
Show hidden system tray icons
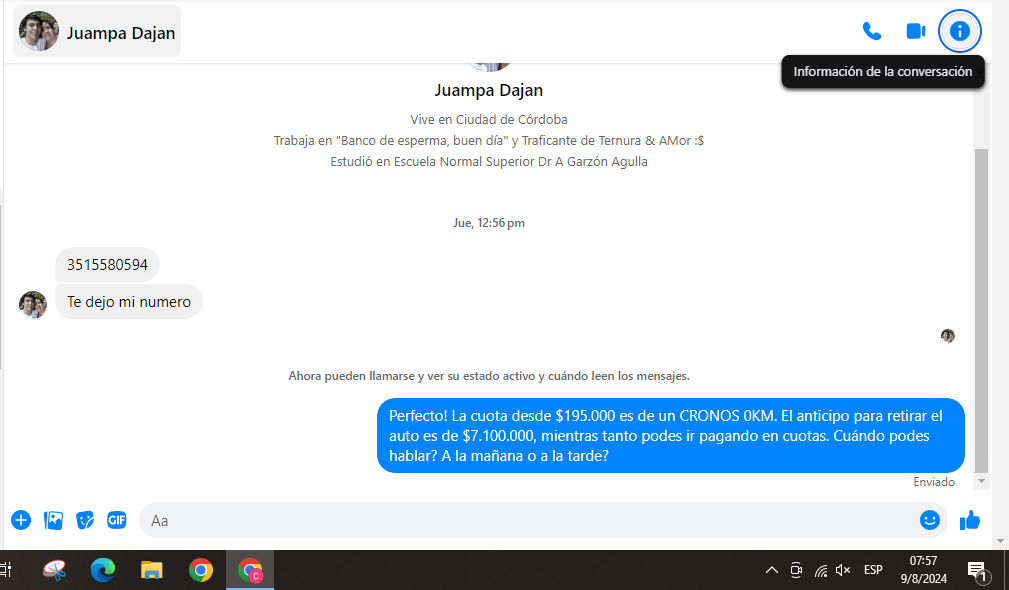coord(771,570)
